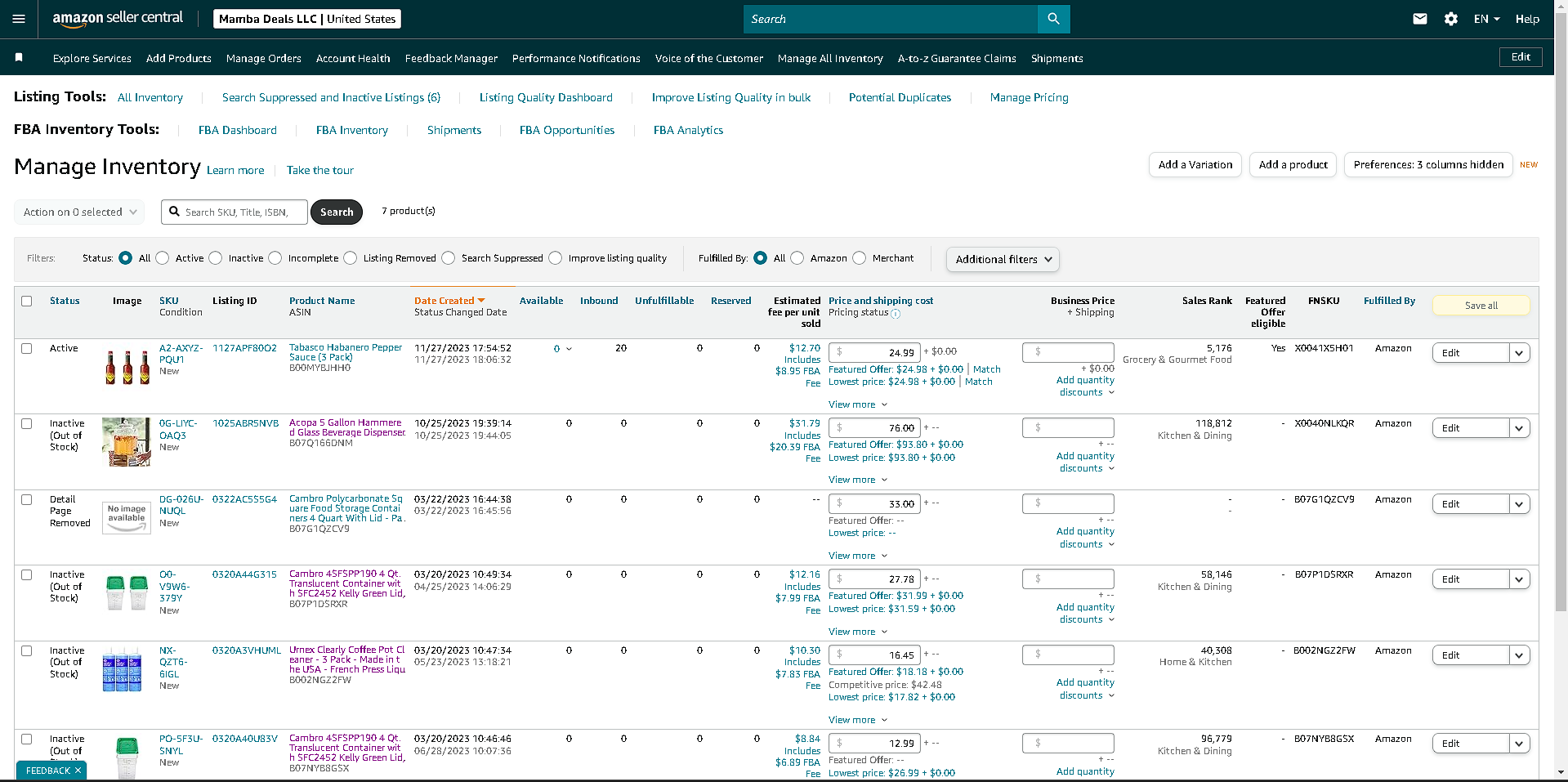Viewport: 1568px width, 782px height.
Task: Open Potential Duplicates link
Action: 900,97
